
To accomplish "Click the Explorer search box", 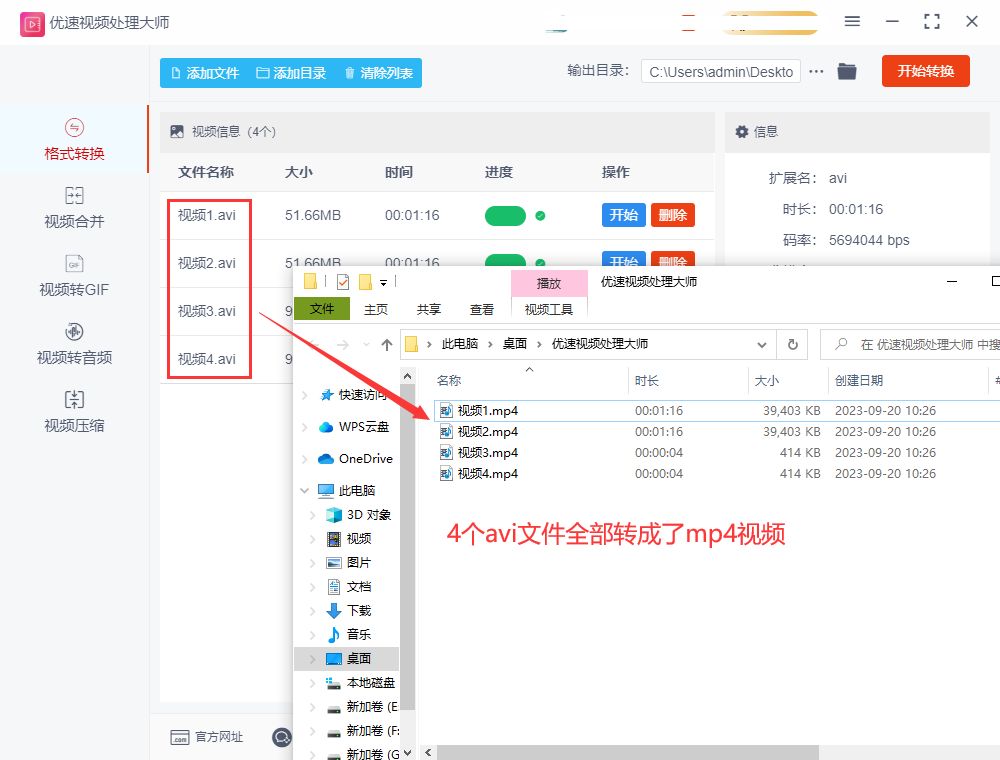I will pos(912,344).
